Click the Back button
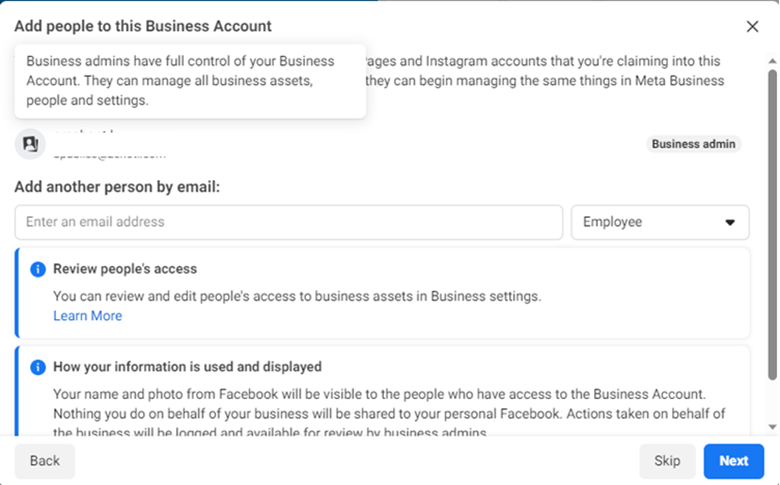780x485 pixels. pyautogui.click(x=45, y=461)
